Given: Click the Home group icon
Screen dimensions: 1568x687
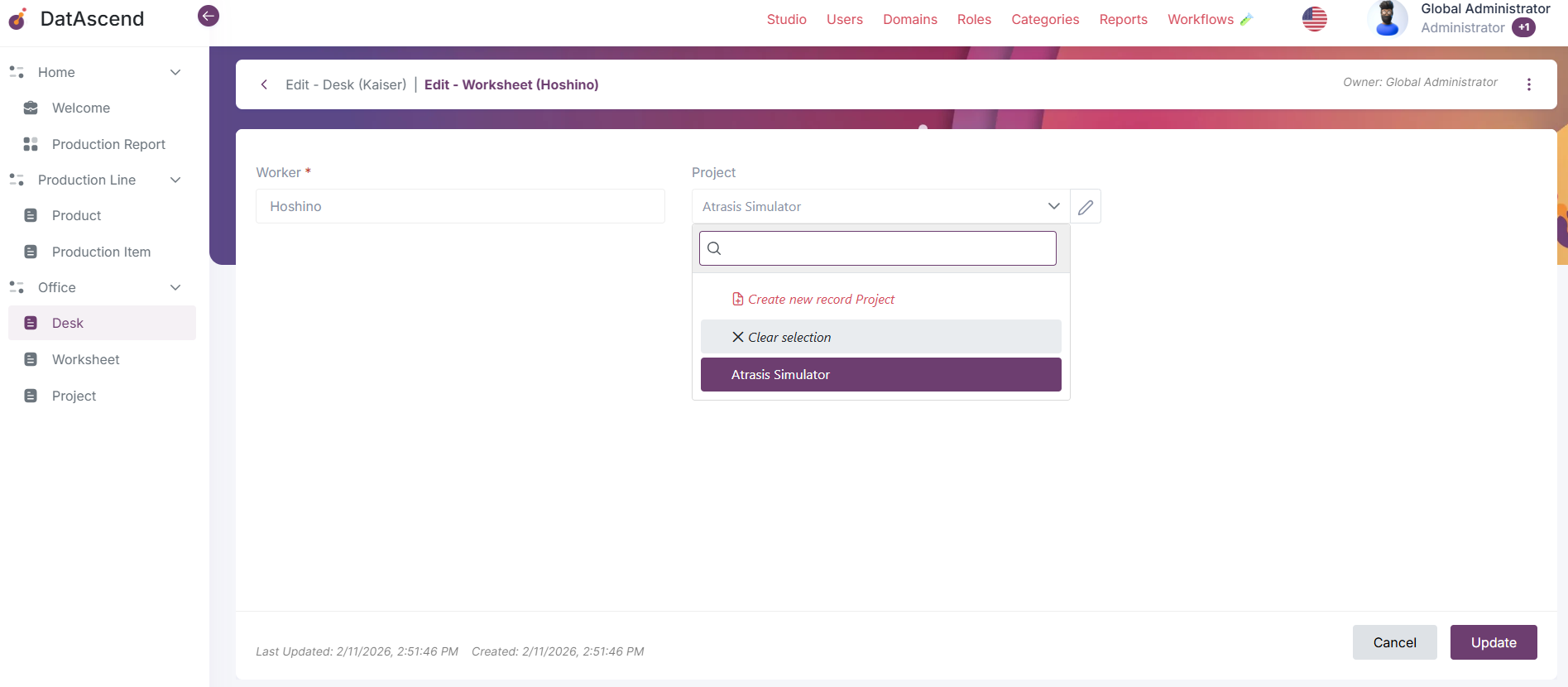Looking at the screenshot, I should (17, 72).
